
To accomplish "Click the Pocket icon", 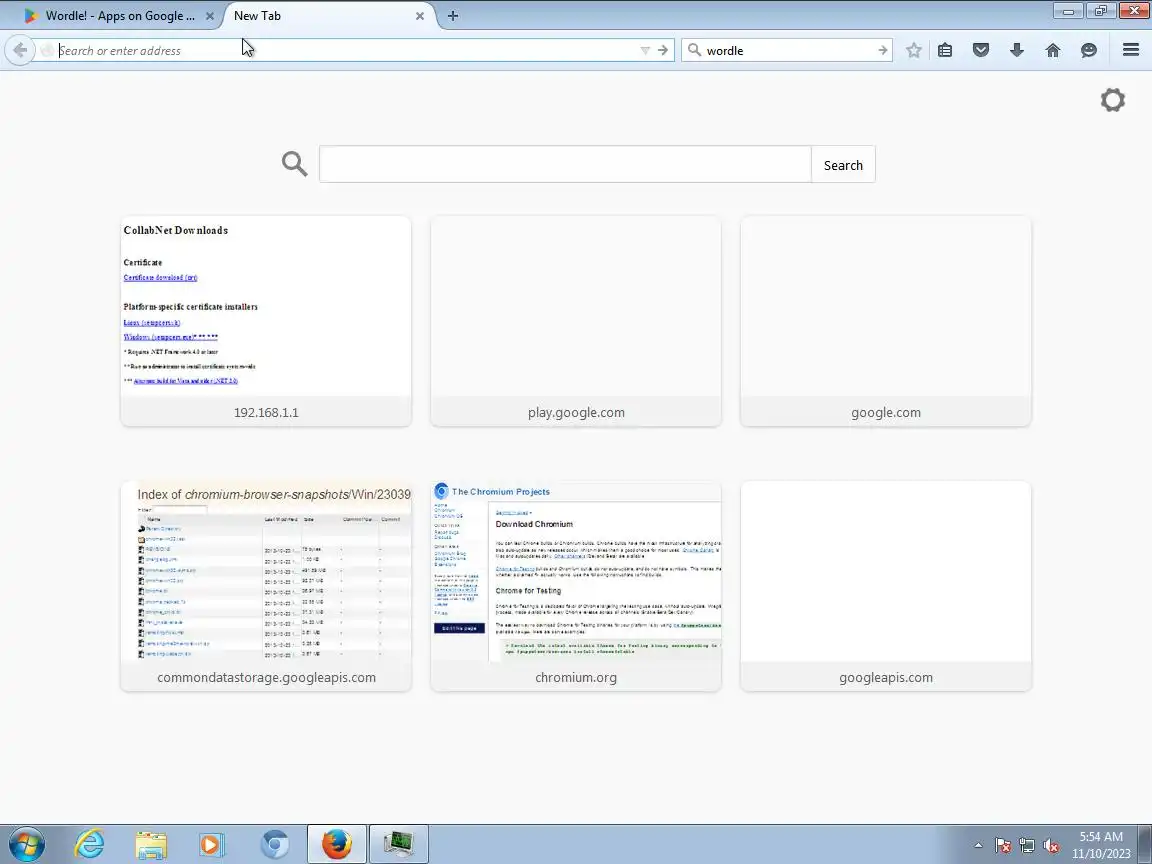I will coord(981,50).
